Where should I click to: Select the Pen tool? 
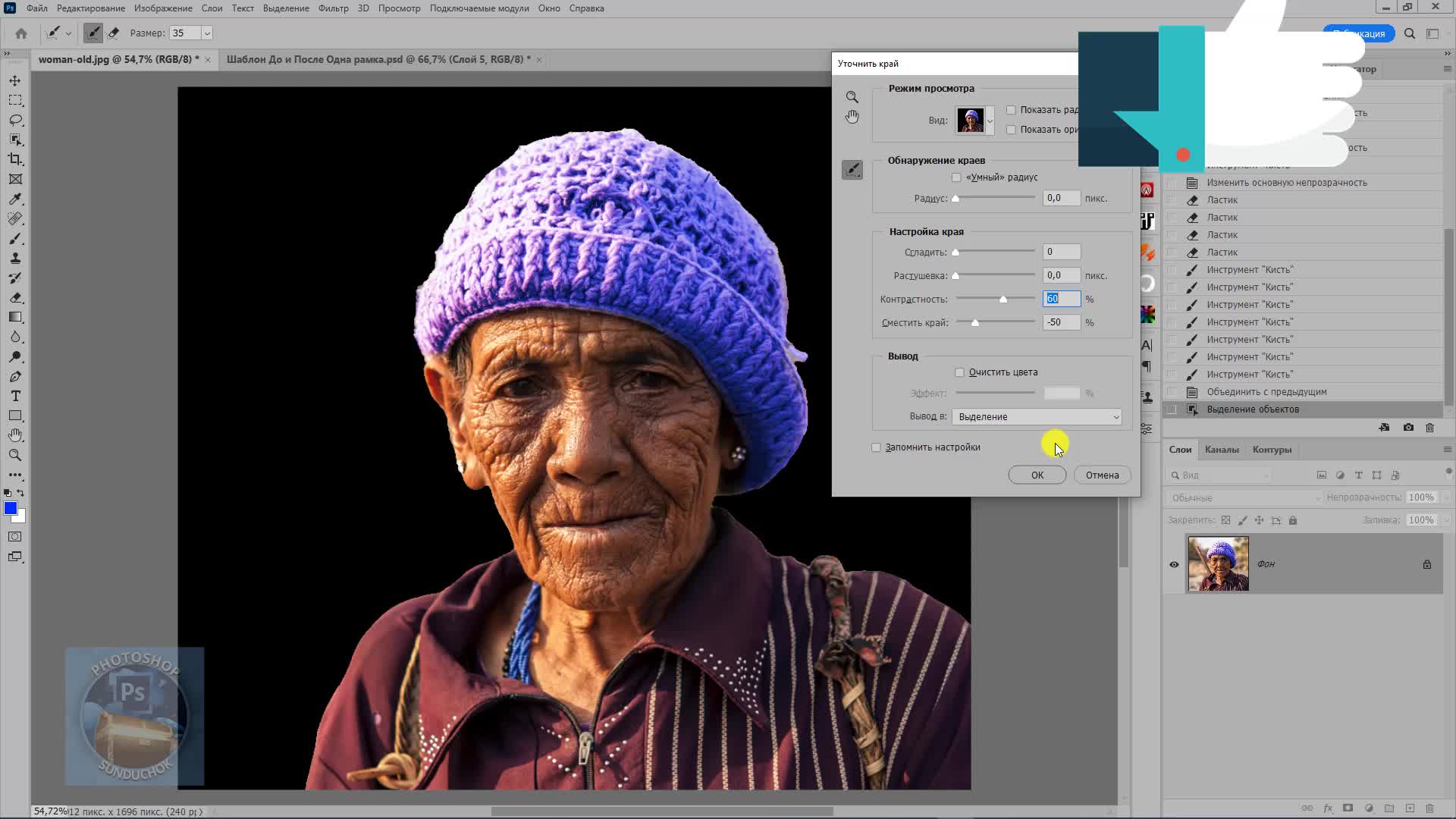pyautogui.click(x=15, y=376)
